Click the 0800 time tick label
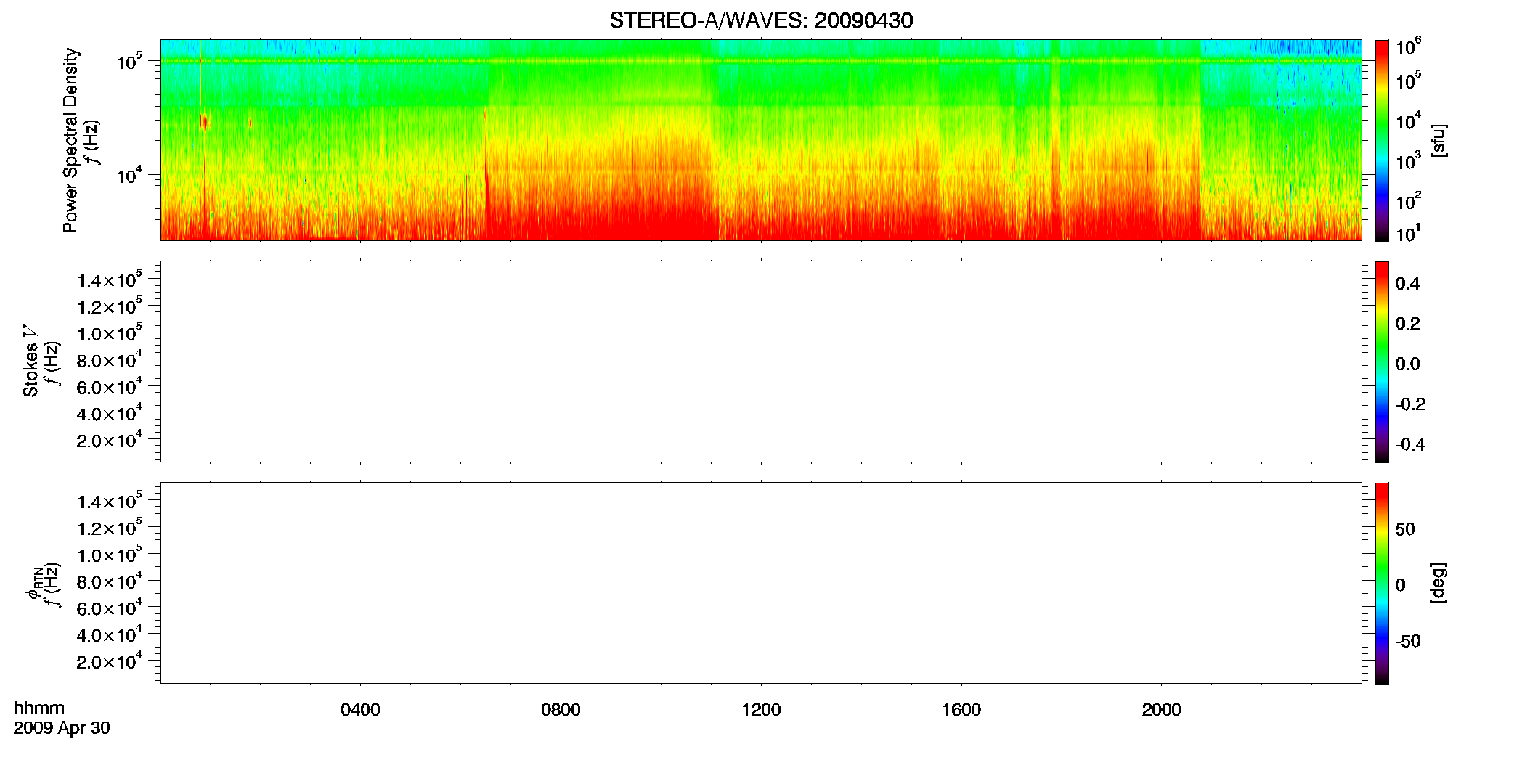The height and width of the screenshot is (784, 1522). point(561,710)
